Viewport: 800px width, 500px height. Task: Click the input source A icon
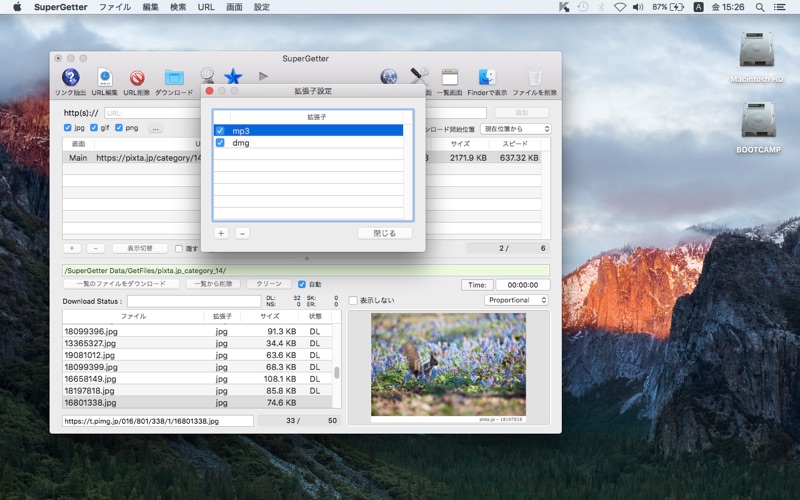pyautogui.click(x=698, y=7)
